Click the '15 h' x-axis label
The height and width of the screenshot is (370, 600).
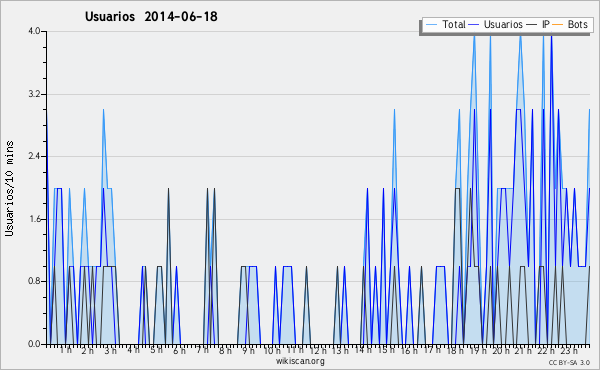point(386,350)
